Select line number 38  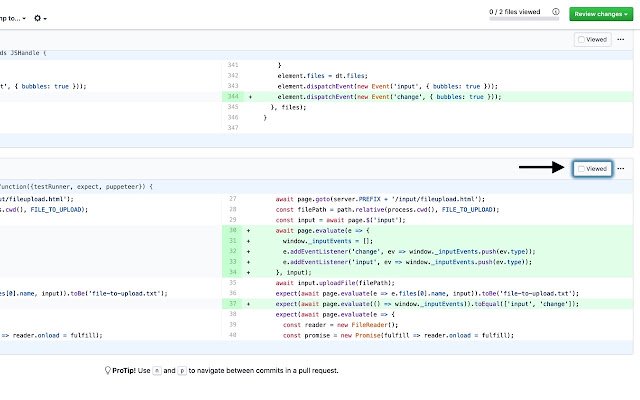pyautogui.click(x=233, y=314)
